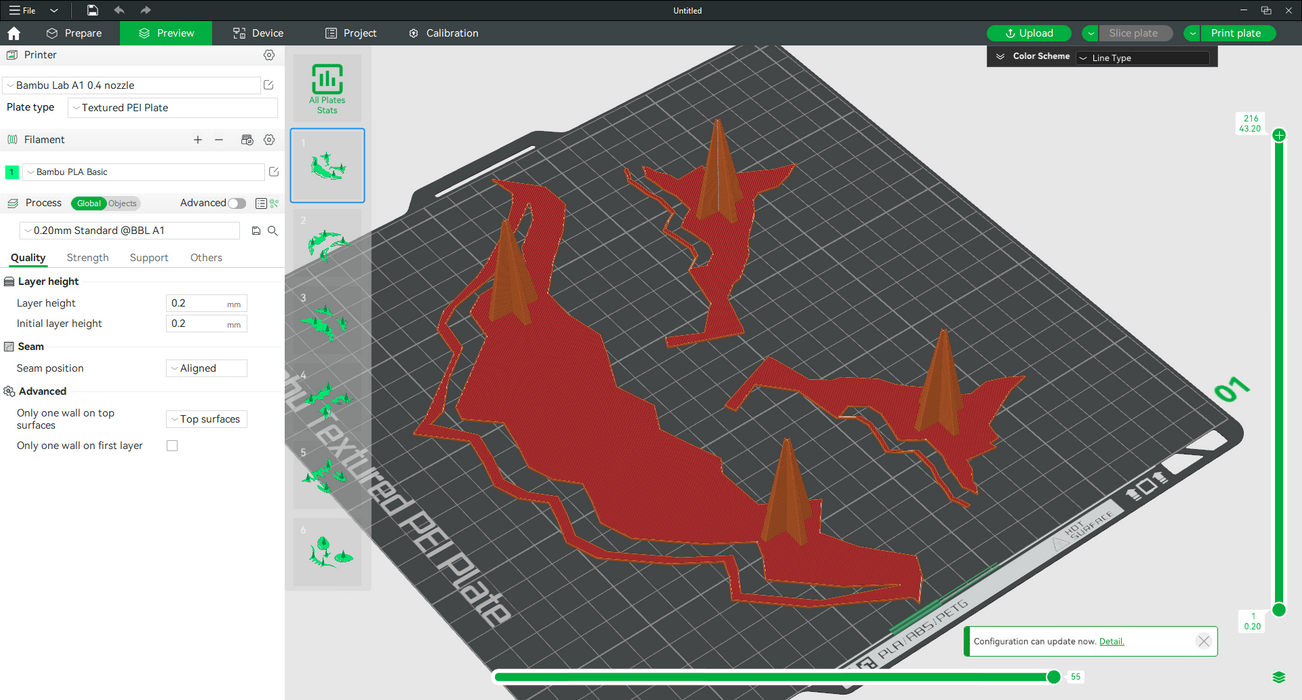Search process settings with magnifier icon

click(272, 231)
